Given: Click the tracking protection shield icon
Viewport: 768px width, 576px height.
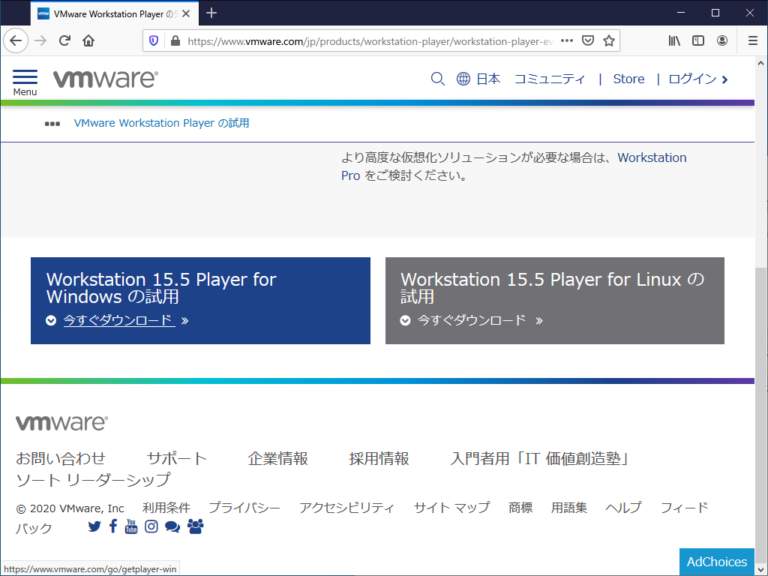Looking at the screenshot, I should tap(154, 41).
